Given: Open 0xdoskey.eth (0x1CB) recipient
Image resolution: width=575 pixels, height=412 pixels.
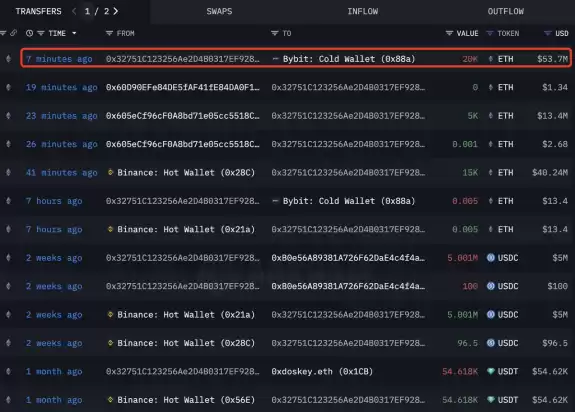Looking at the screenshot, I should point(322,372).
